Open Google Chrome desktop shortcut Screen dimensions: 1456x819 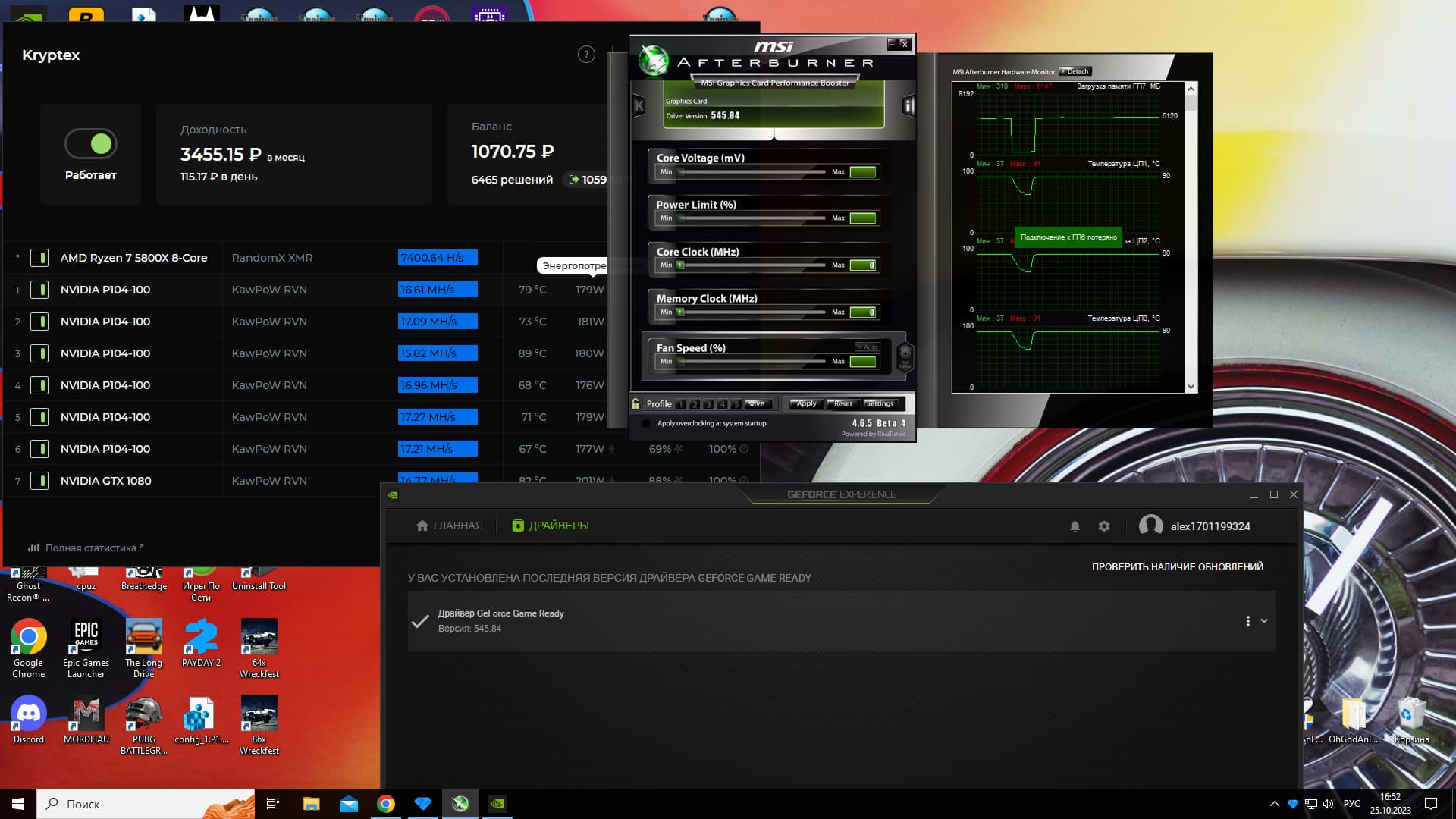29,648
